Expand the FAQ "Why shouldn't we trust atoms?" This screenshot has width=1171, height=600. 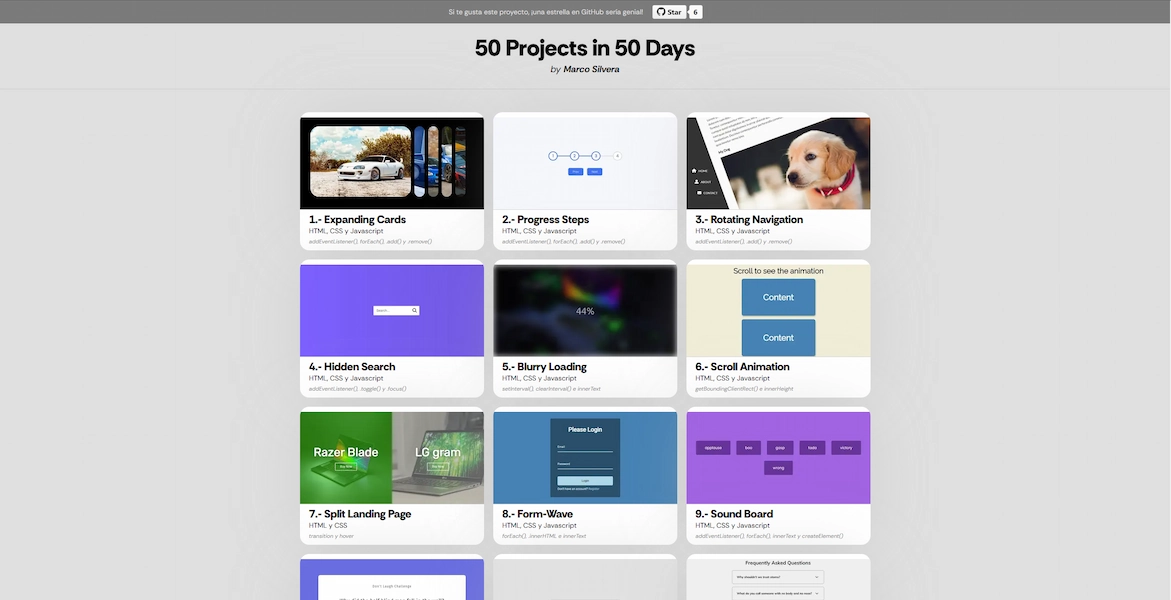[x=778, y=577]
